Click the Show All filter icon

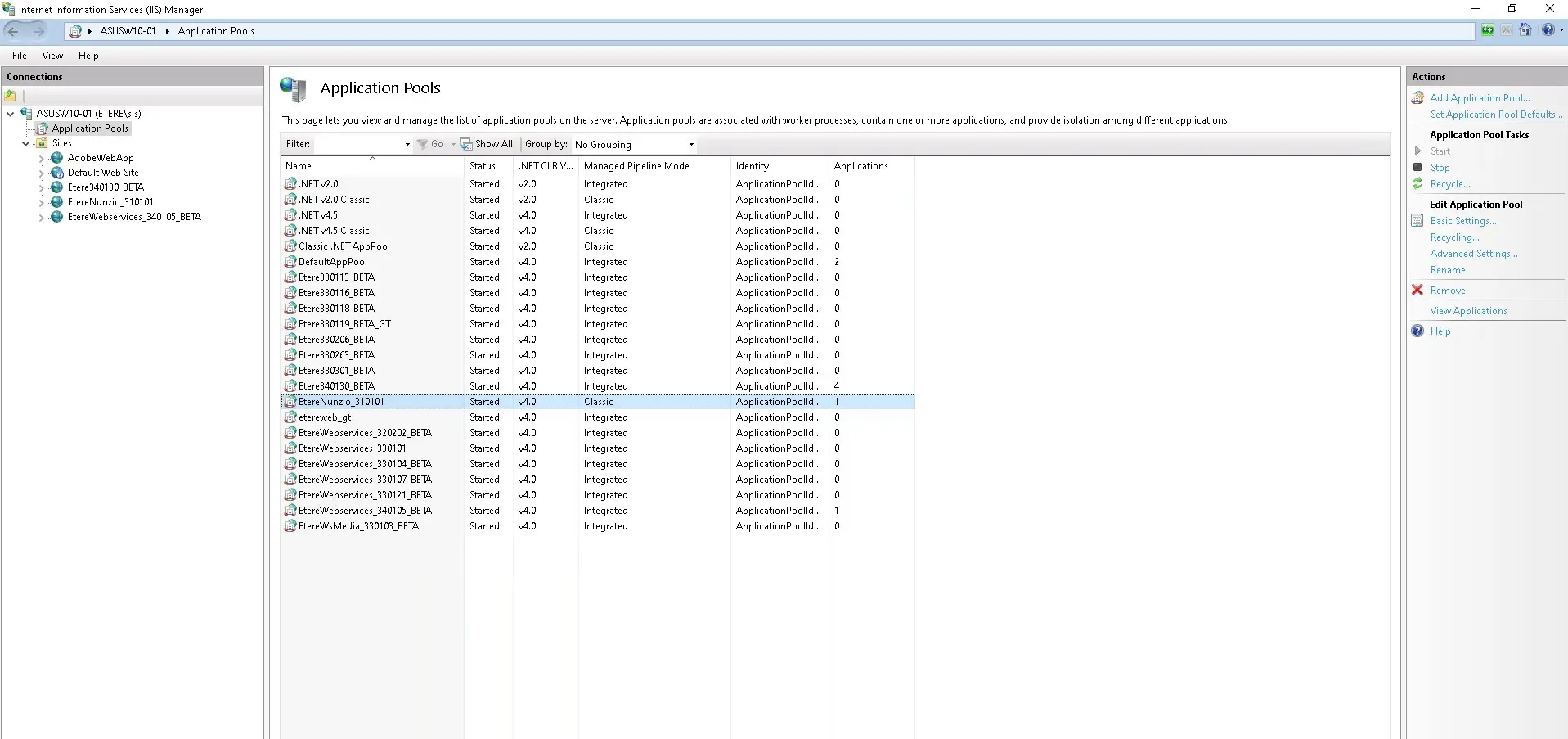pyautogui.click(x=466, y=144)
